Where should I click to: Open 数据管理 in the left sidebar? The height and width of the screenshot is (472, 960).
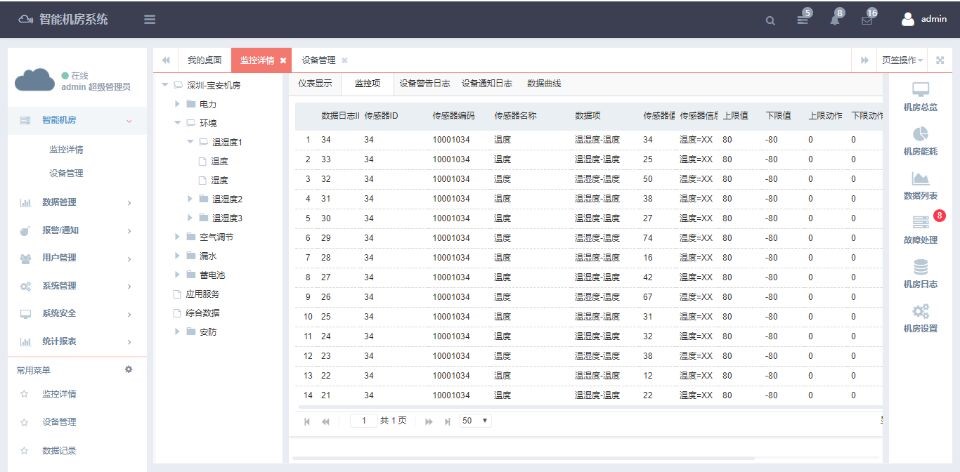60,202
